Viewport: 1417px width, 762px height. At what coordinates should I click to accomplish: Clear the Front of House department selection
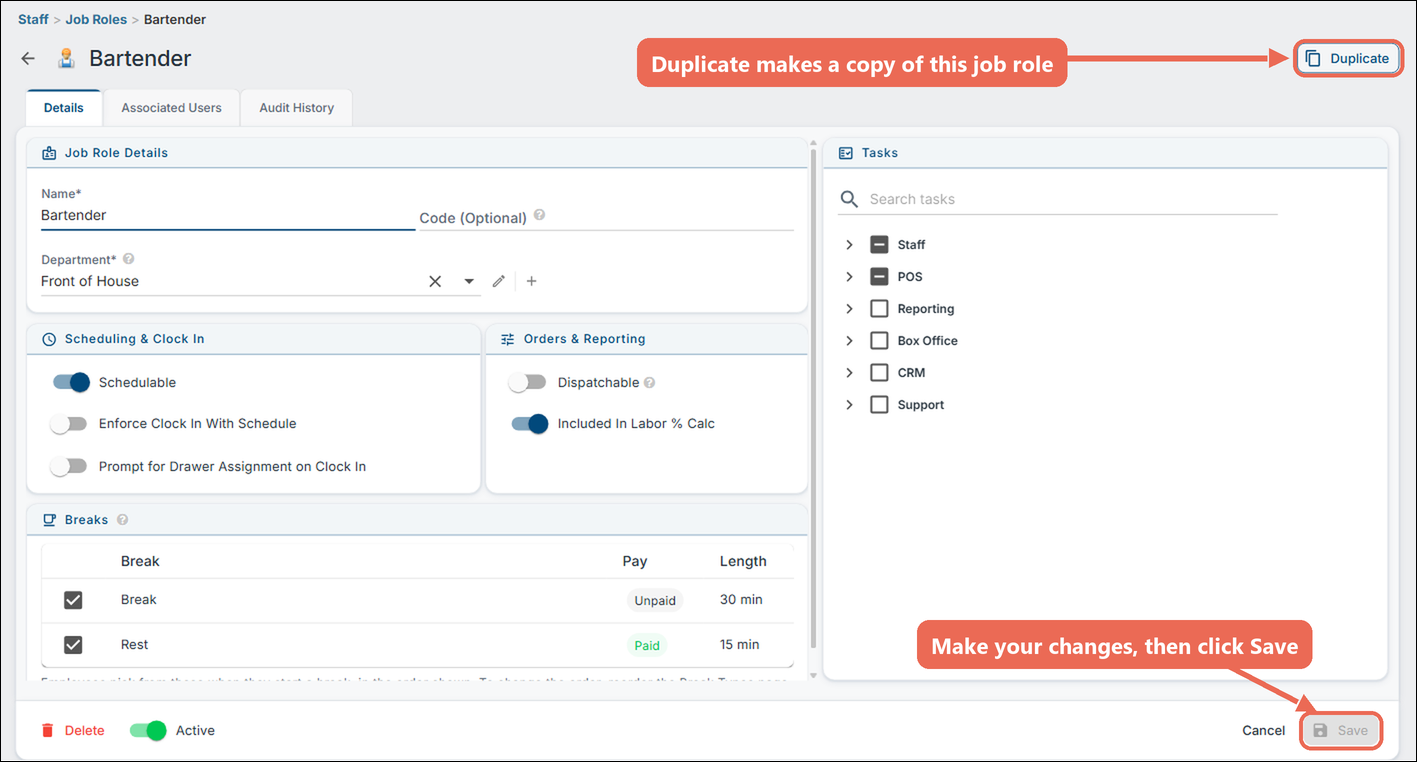pos(435,281)
